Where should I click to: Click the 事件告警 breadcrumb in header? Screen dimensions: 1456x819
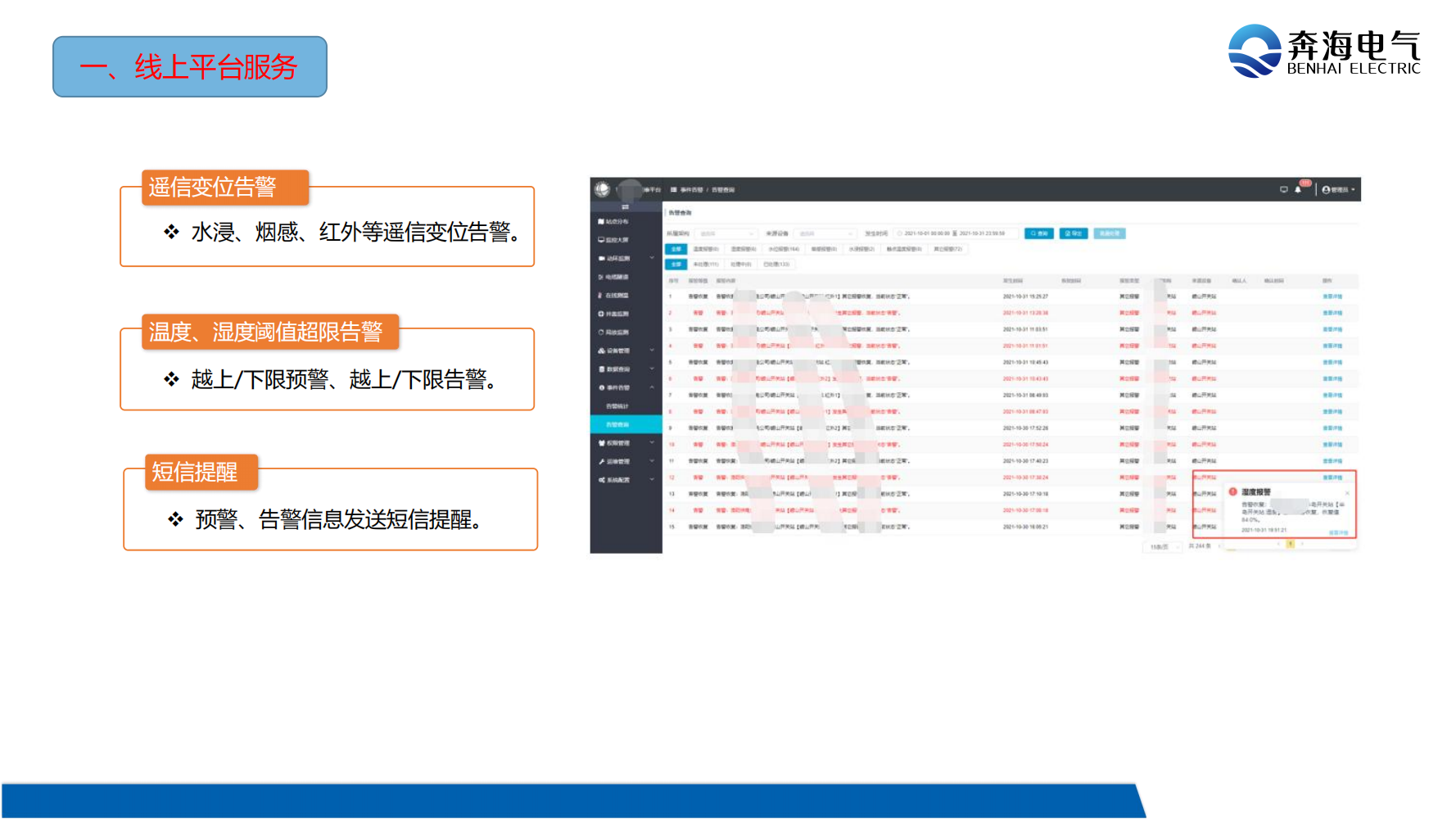[692, 190]
